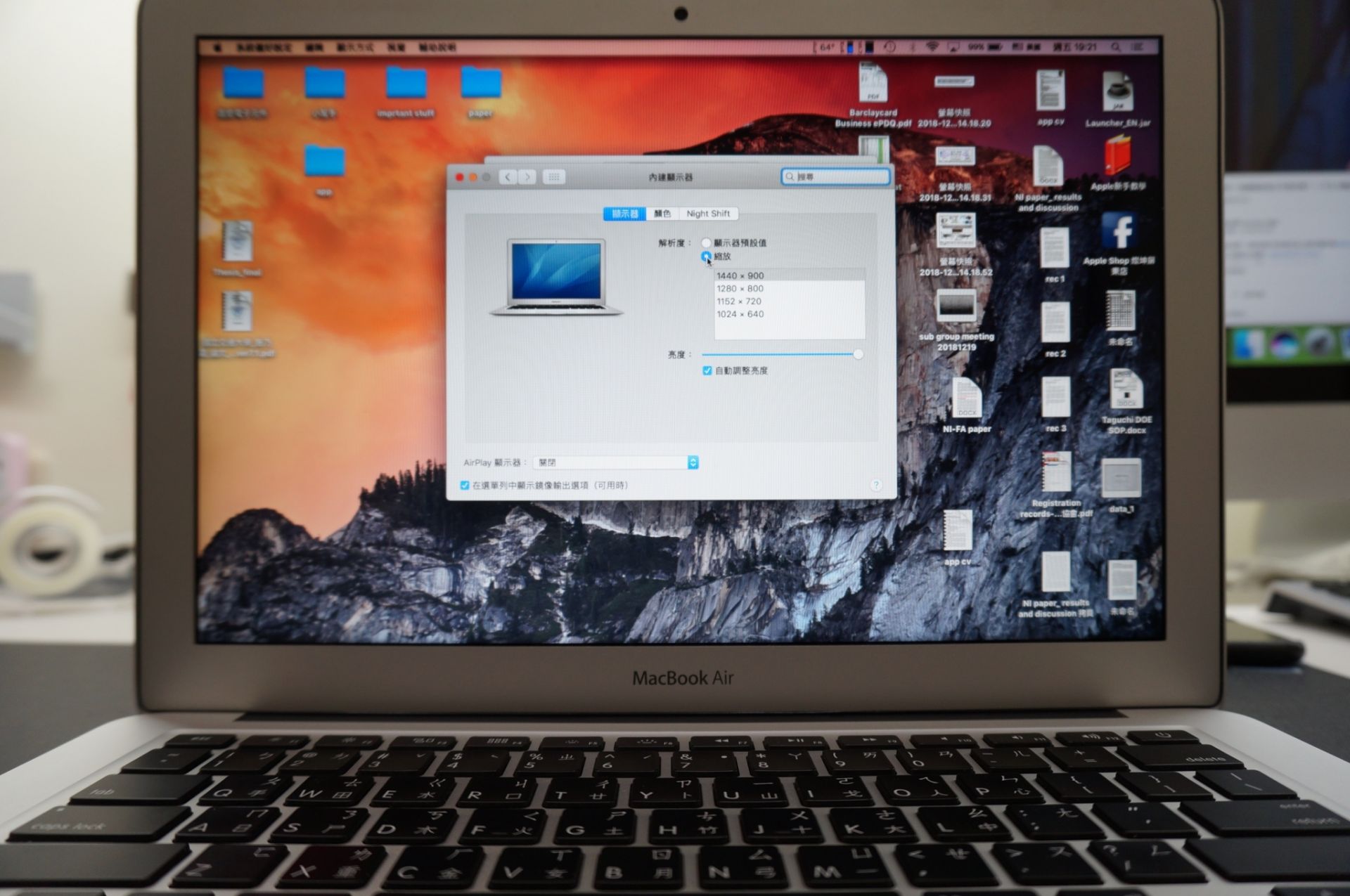This screenshot has height=896, width=1350.
Task: Choose the 顯示器預設值 resolution radio button
Action: [706, 243]
